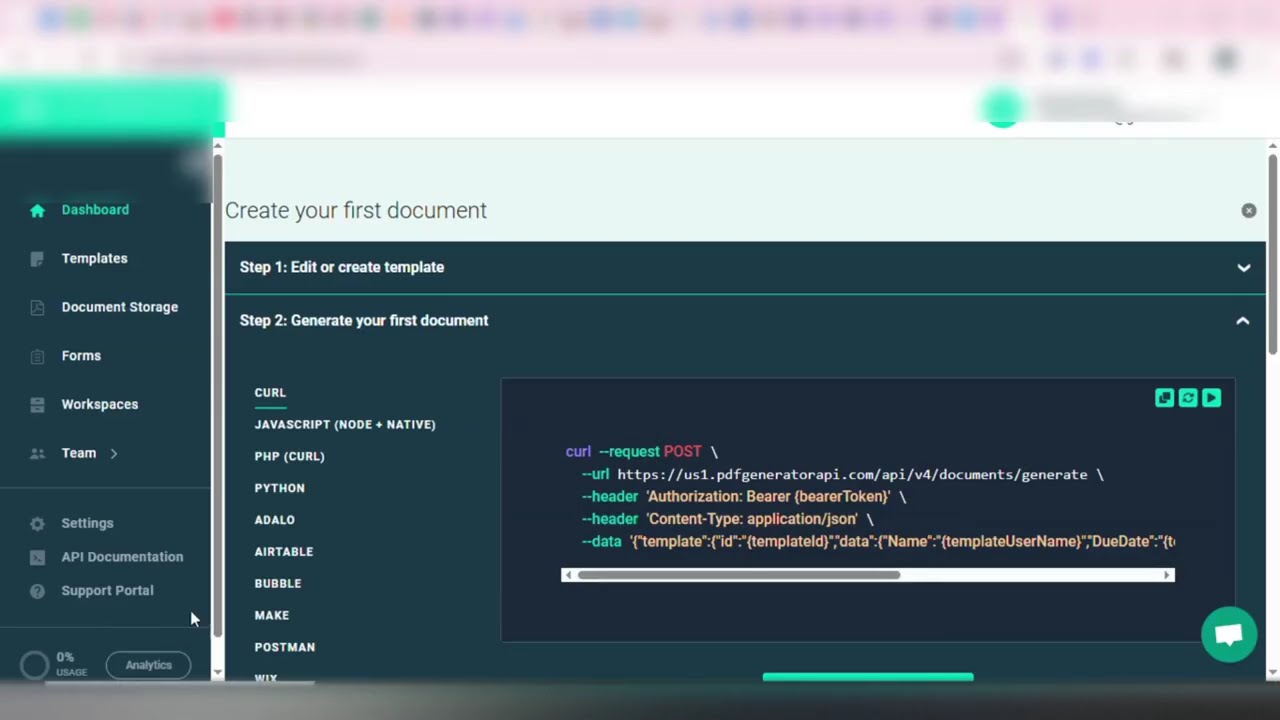Click the API endpoint URL in the code

tap(852, 475)
